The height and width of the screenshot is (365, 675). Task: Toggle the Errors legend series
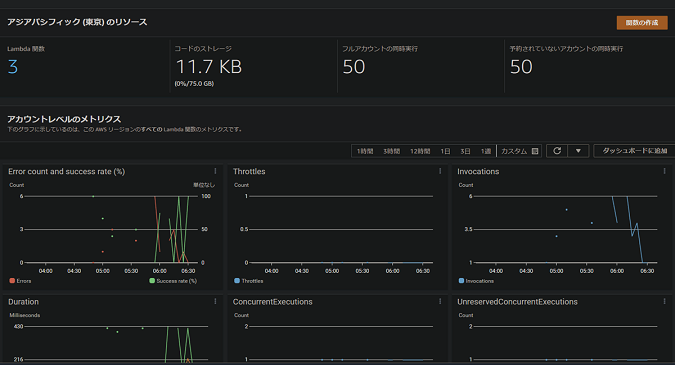20,281
